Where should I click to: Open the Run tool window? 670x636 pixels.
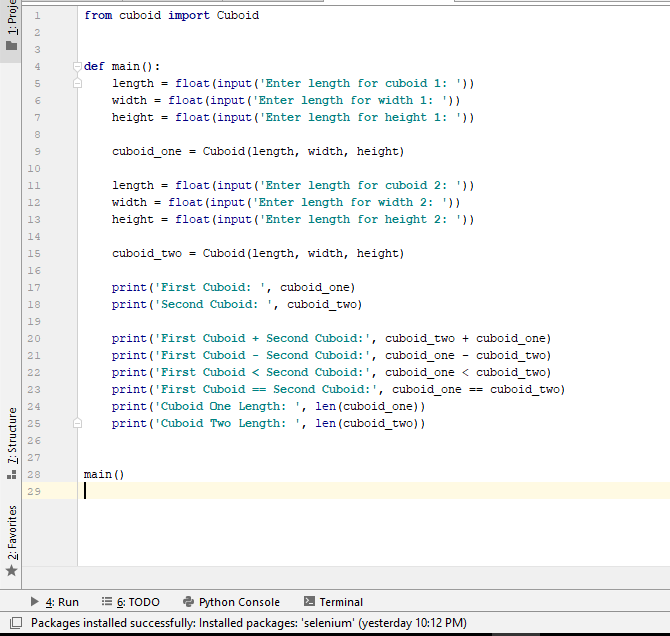point(55,602)
